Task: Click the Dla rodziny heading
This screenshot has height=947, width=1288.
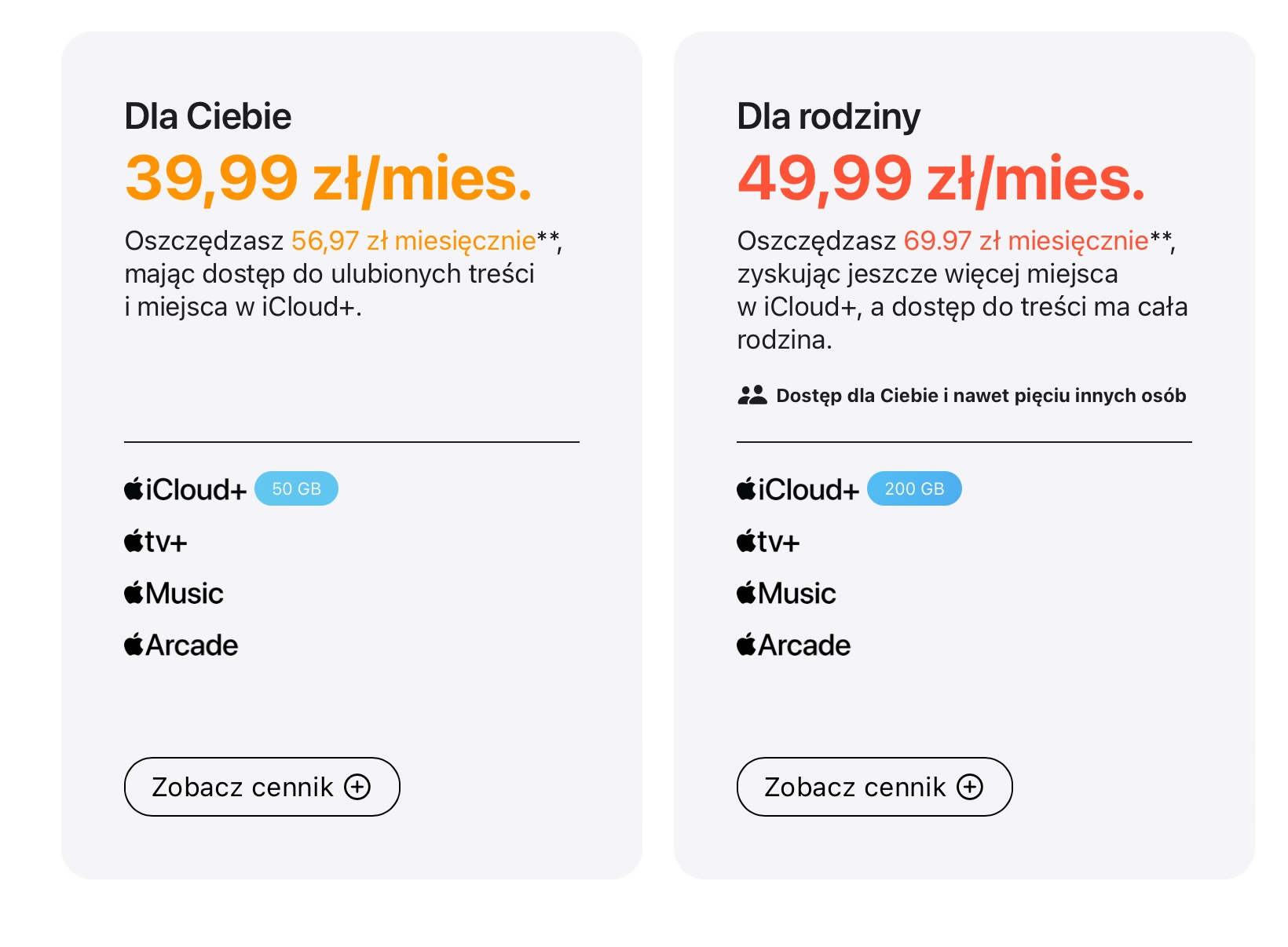Action: tap(829, 116)
